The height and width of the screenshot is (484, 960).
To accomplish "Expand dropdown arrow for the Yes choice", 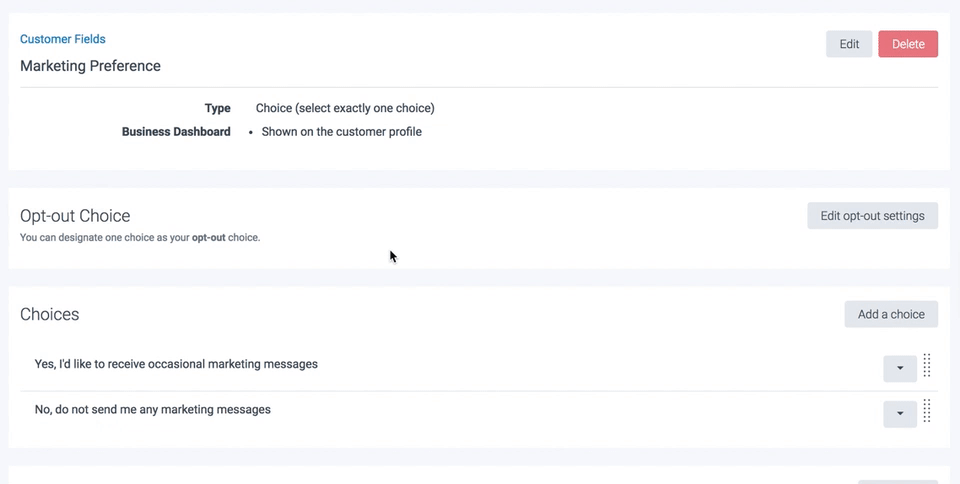I will (900, 369).
